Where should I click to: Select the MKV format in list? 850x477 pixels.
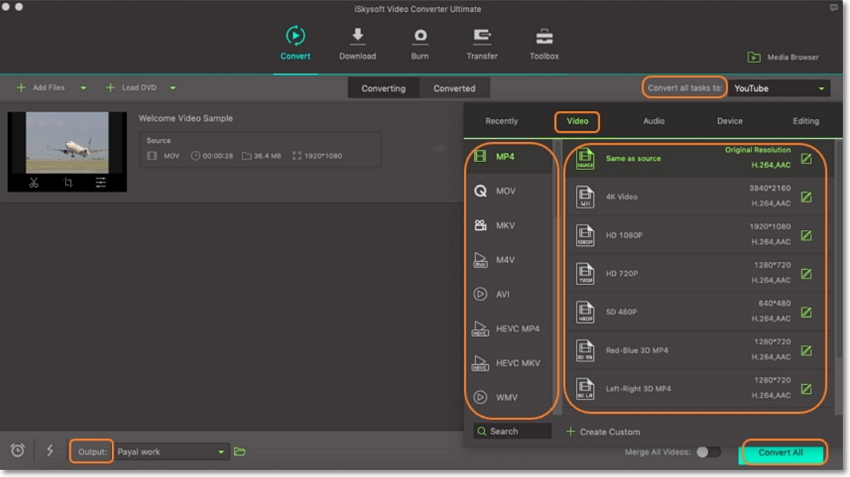506,225
